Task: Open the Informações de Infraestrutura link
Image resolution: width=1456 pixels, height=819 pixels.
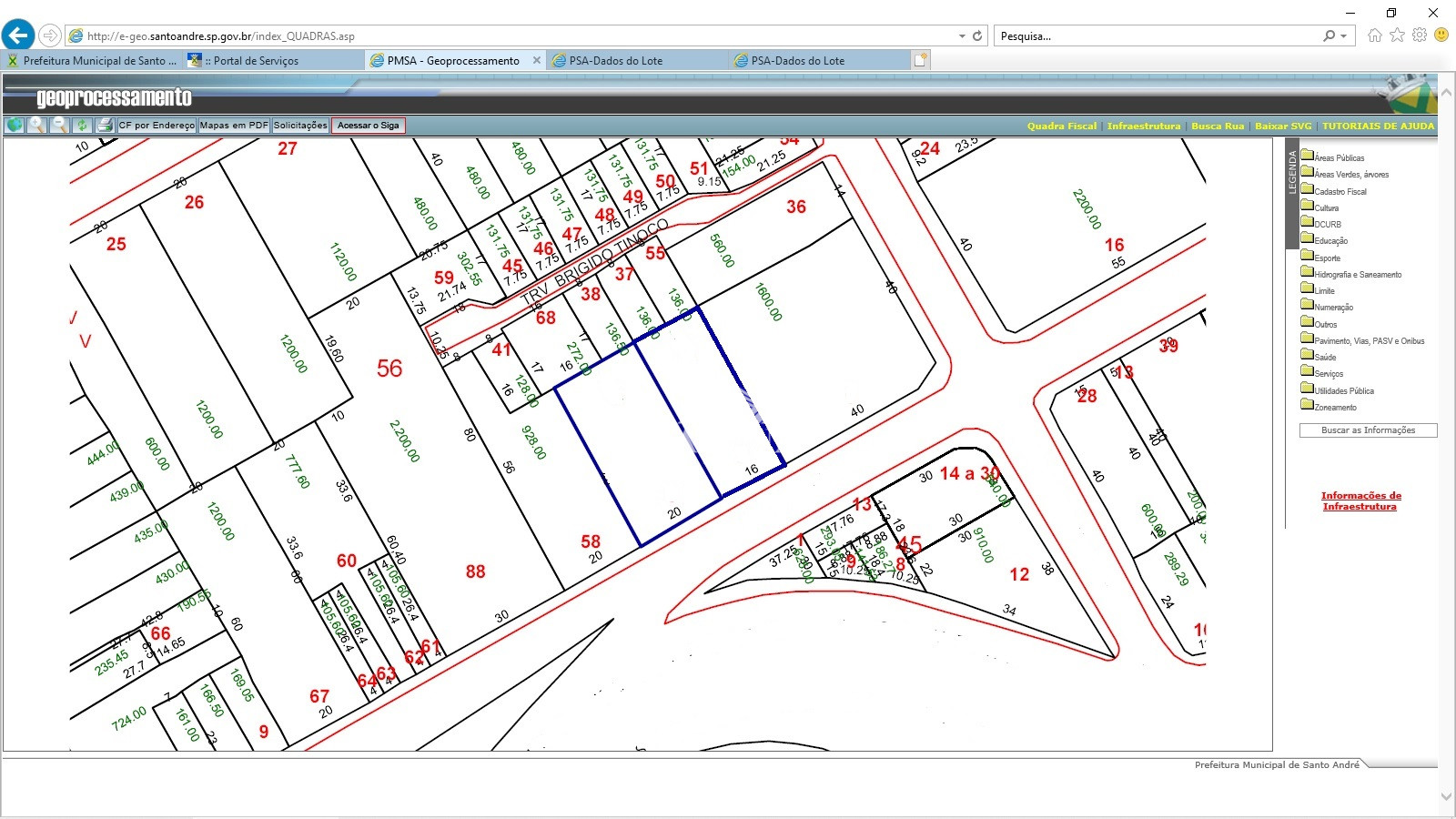Action: pos(1360,501)
